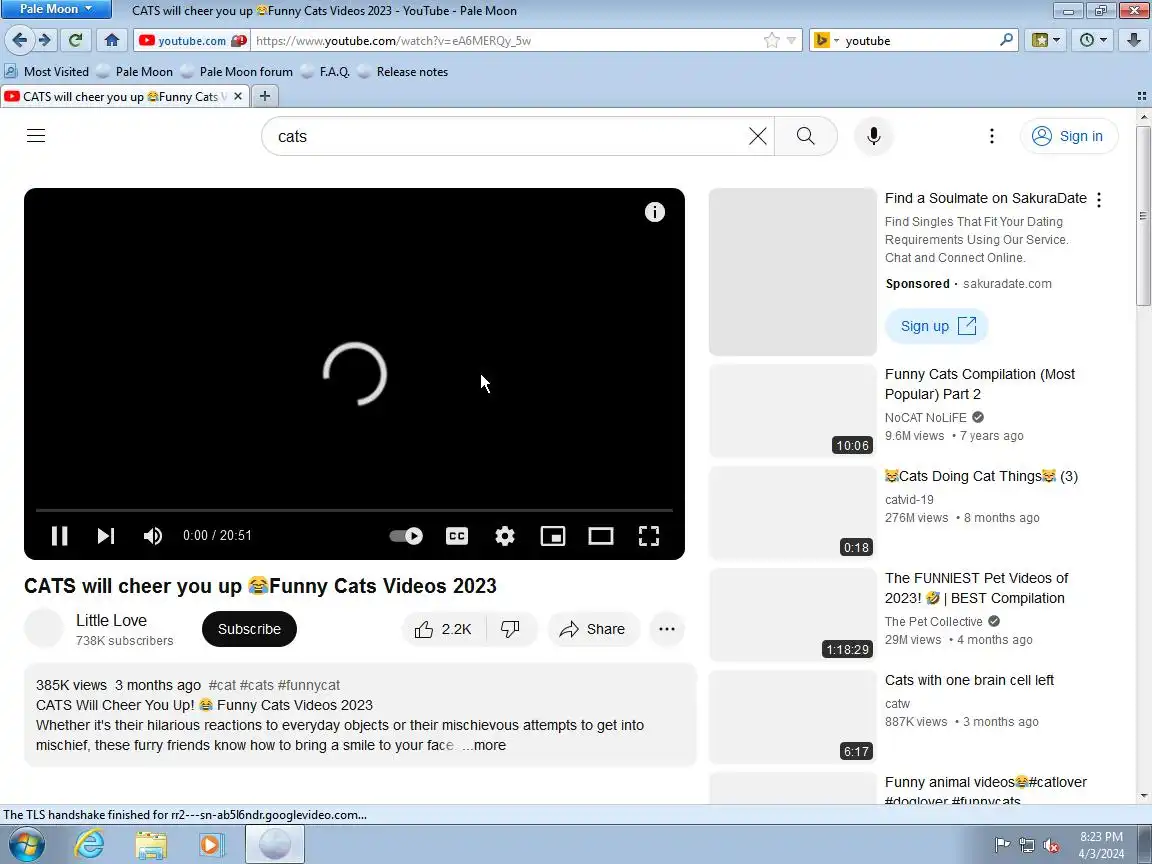The height and width of the screenshot is (864, 1152).
Task: Pause the video playback
Action: 60,536
